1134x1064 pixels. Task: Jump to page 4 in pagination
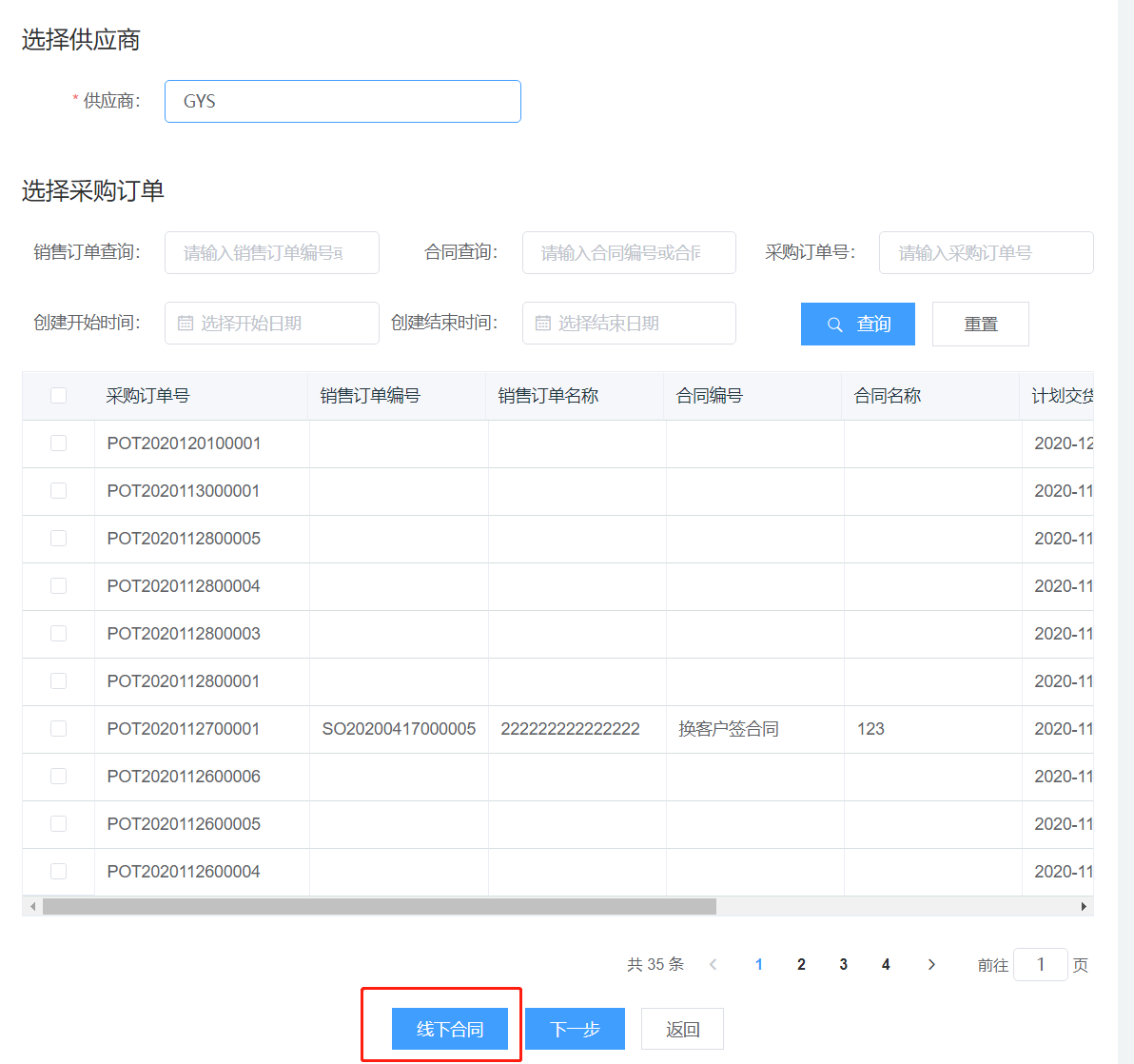[886, 964]
